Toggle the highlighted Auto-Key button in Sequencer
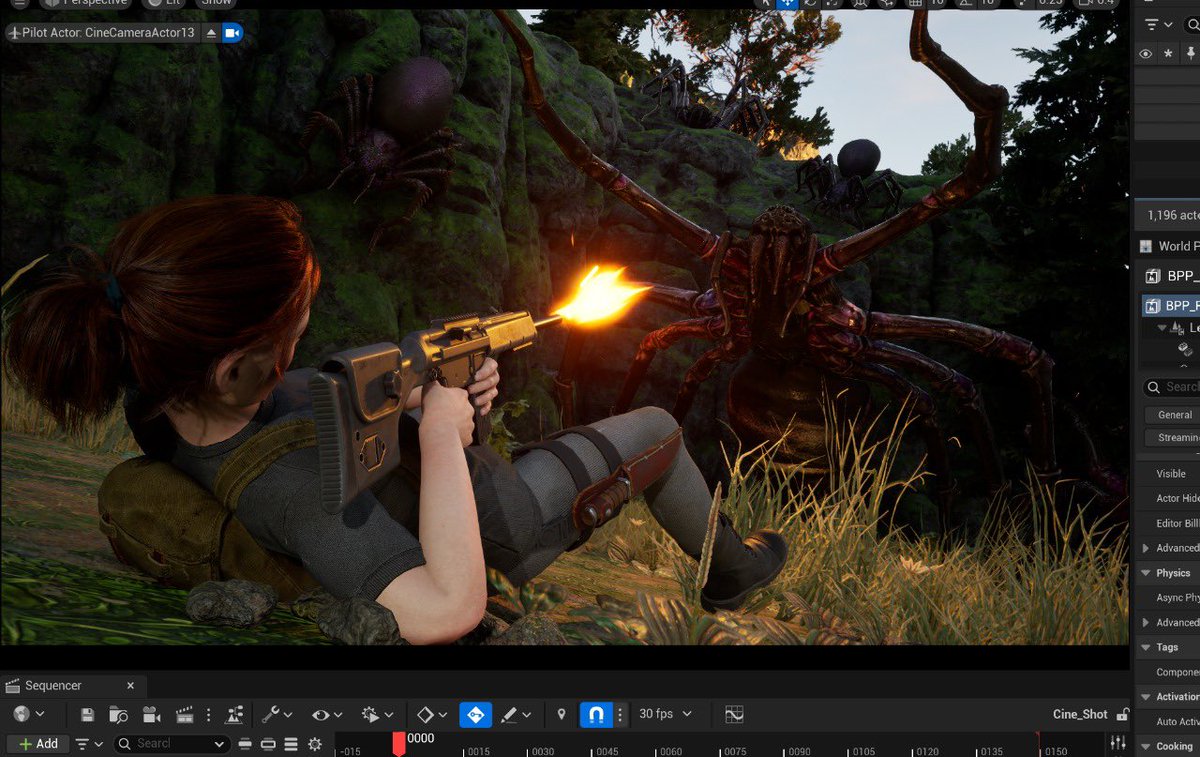The height and width of the screenshot is (757, 1200). (x=476, y=715)
